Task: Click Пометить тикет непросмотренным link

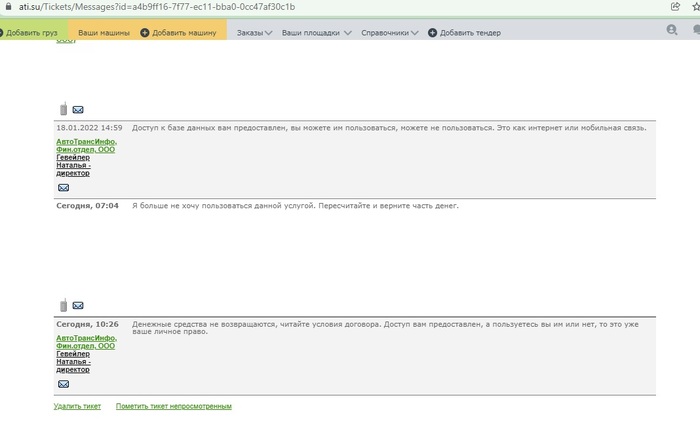Action: click(173, 406)
